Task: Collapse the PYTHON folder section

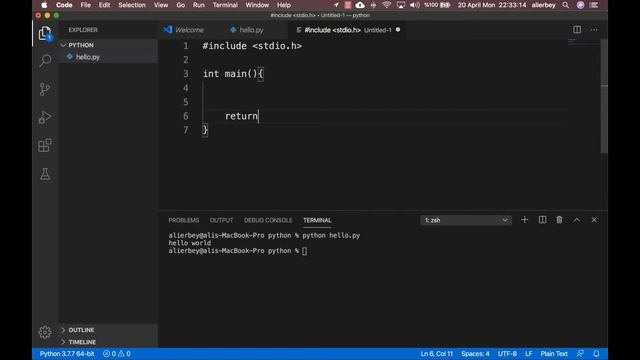Action: [108, 45]
